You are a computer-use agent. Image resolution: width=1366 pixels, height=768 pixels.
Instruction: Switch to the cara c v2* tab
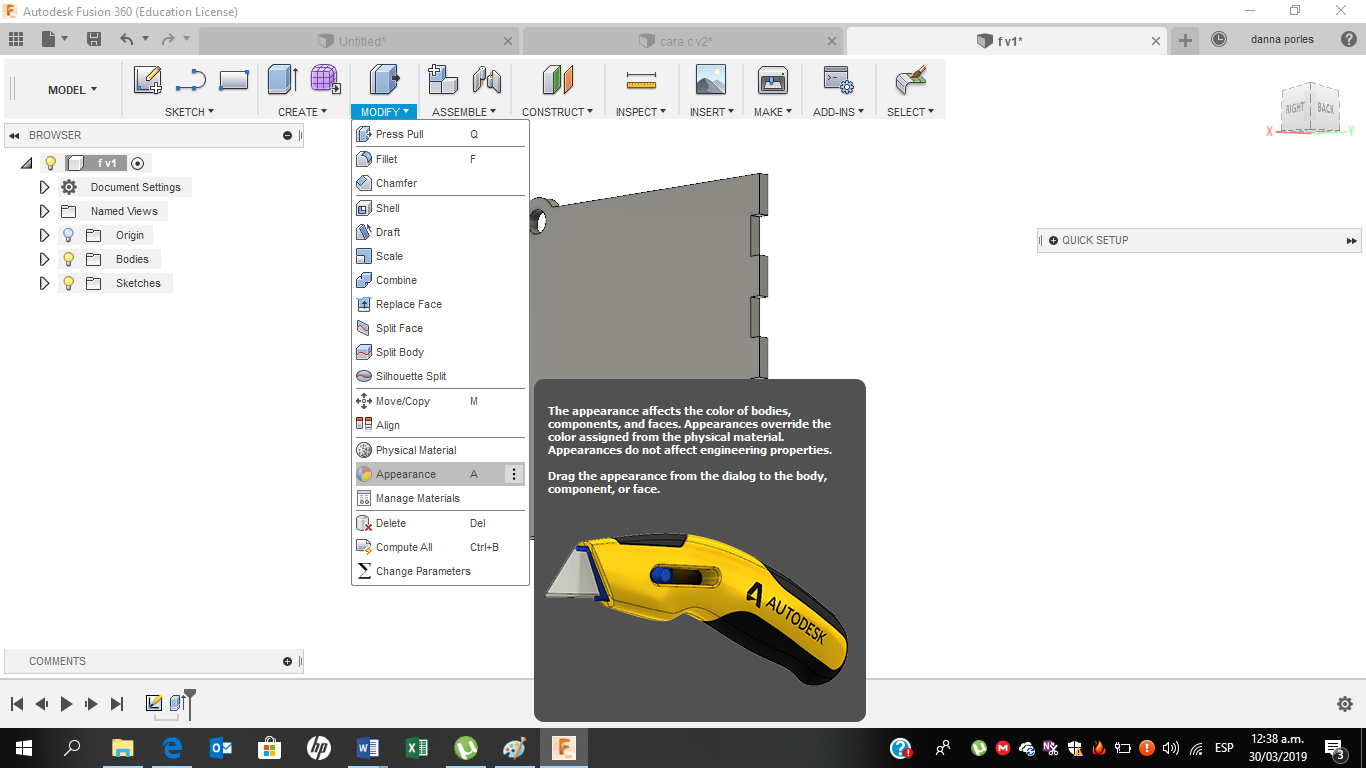click(684, 41)
